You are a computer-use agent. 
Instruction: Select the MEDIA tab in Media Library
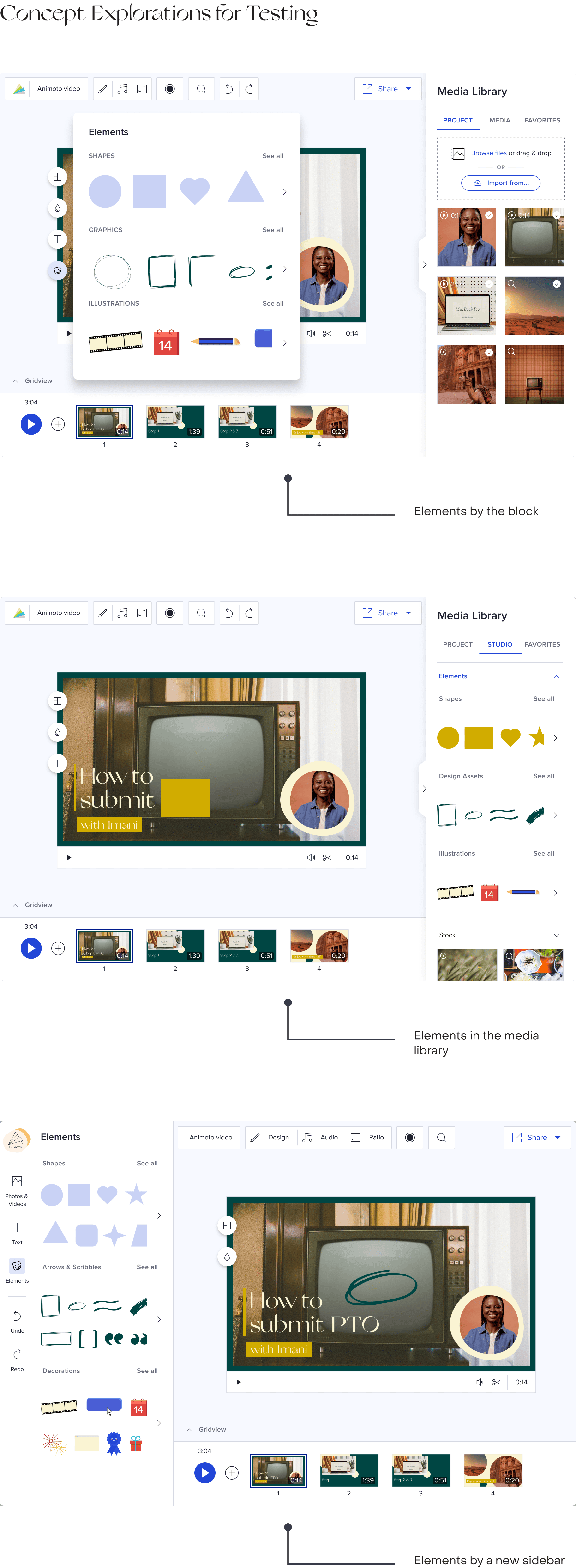pyautogui.click(x=499, y=121)
